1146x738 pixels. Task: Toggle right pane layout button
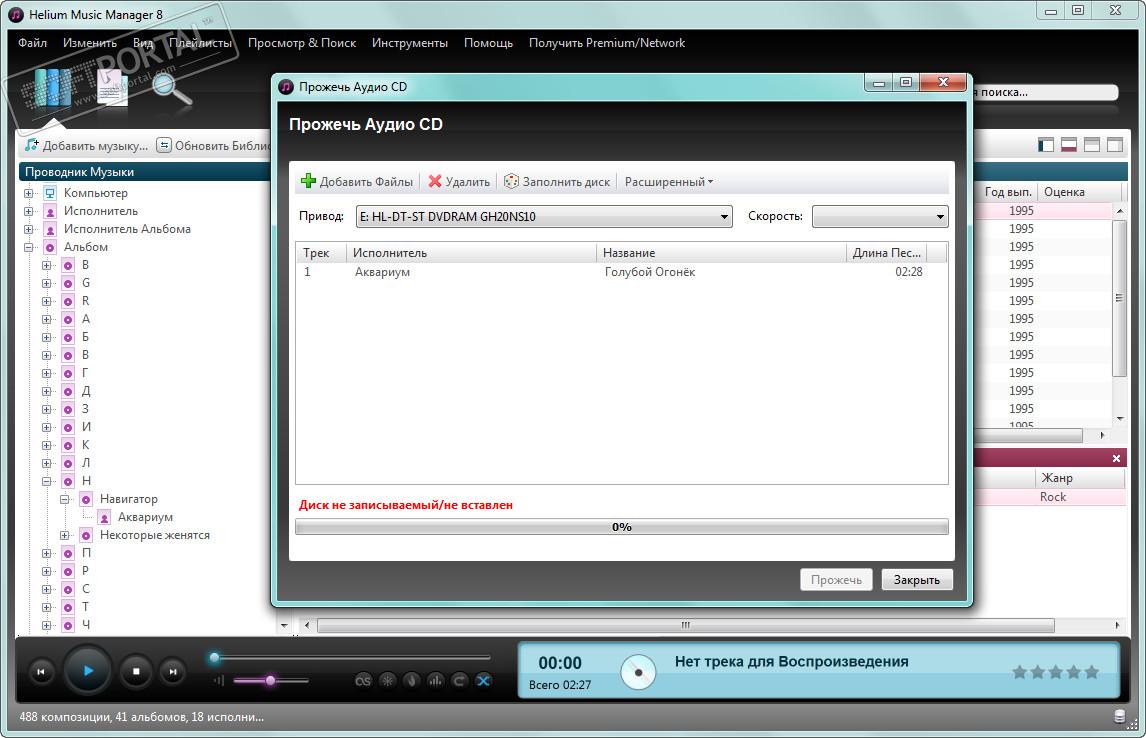pos(1115,145)
